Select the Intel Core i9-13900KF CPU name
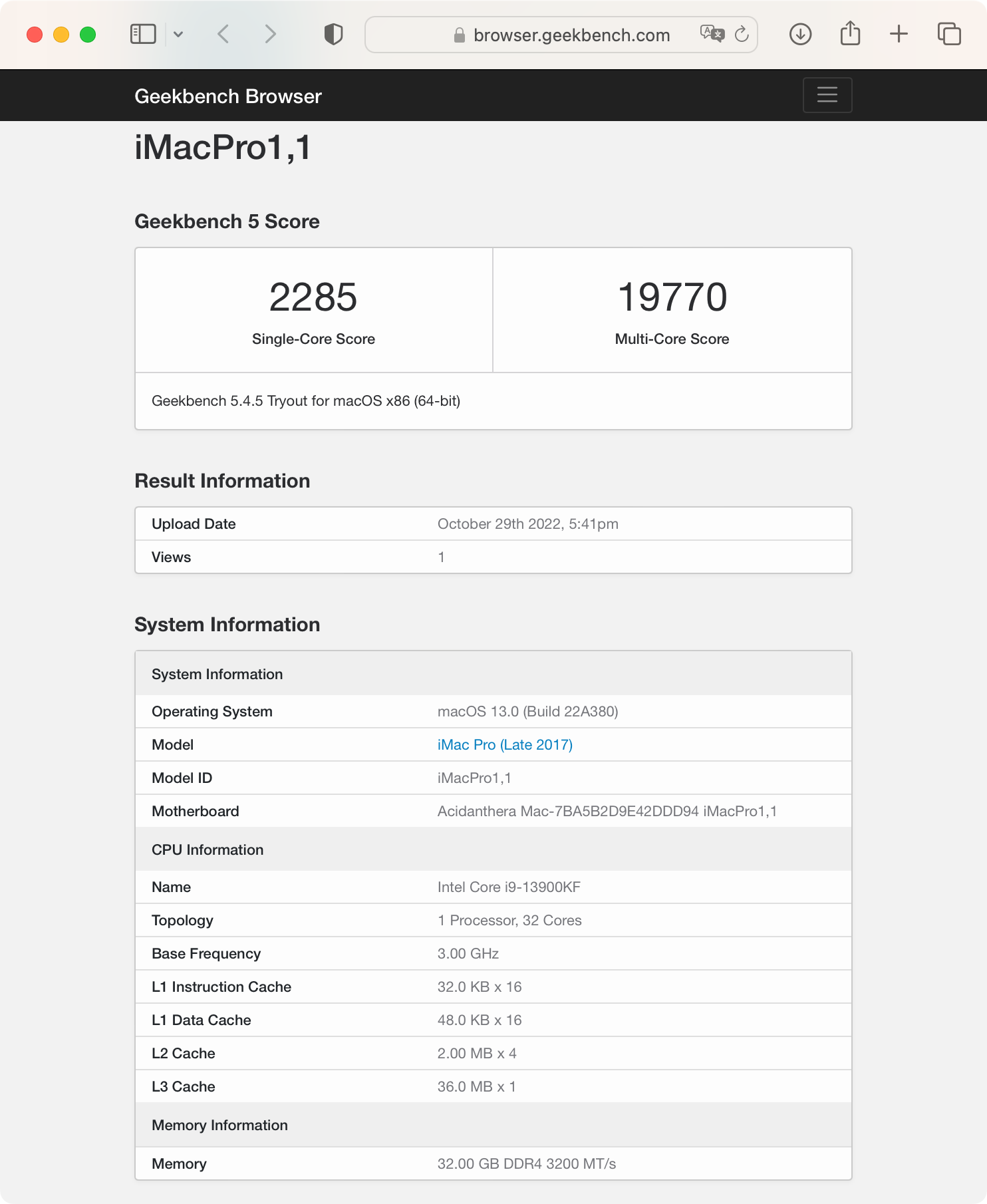The height and width of the screenshot is (1204, 987). 509,887
